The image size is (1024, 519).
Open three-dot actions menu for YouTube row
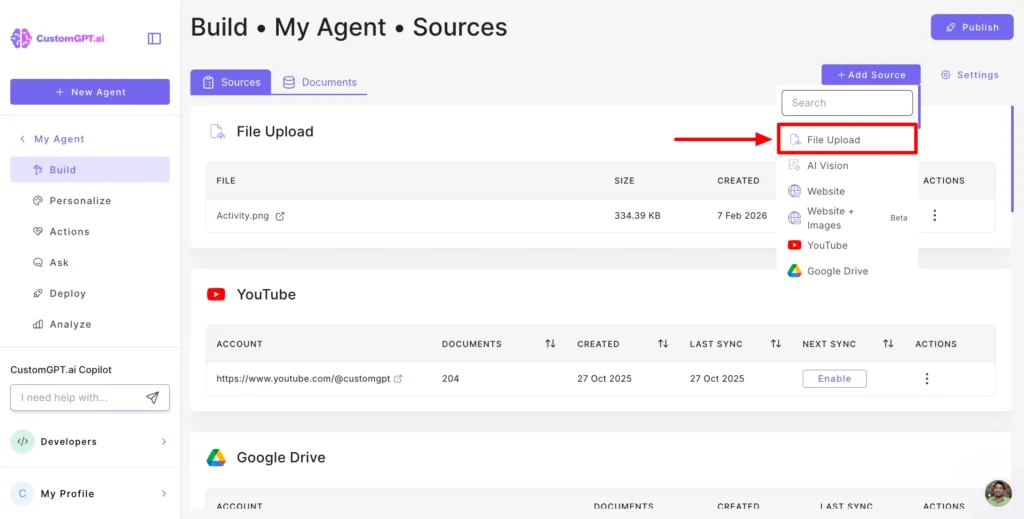[927, 379]
